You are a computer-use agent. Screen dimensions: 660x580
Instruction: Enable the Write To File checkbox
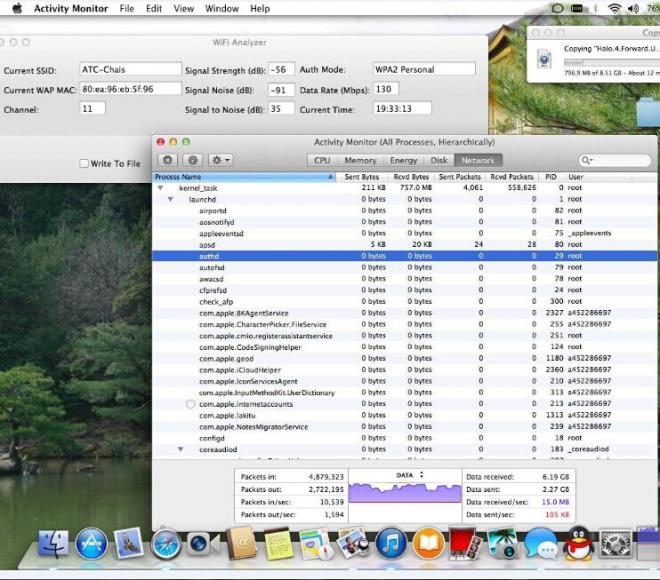point(84,164)
